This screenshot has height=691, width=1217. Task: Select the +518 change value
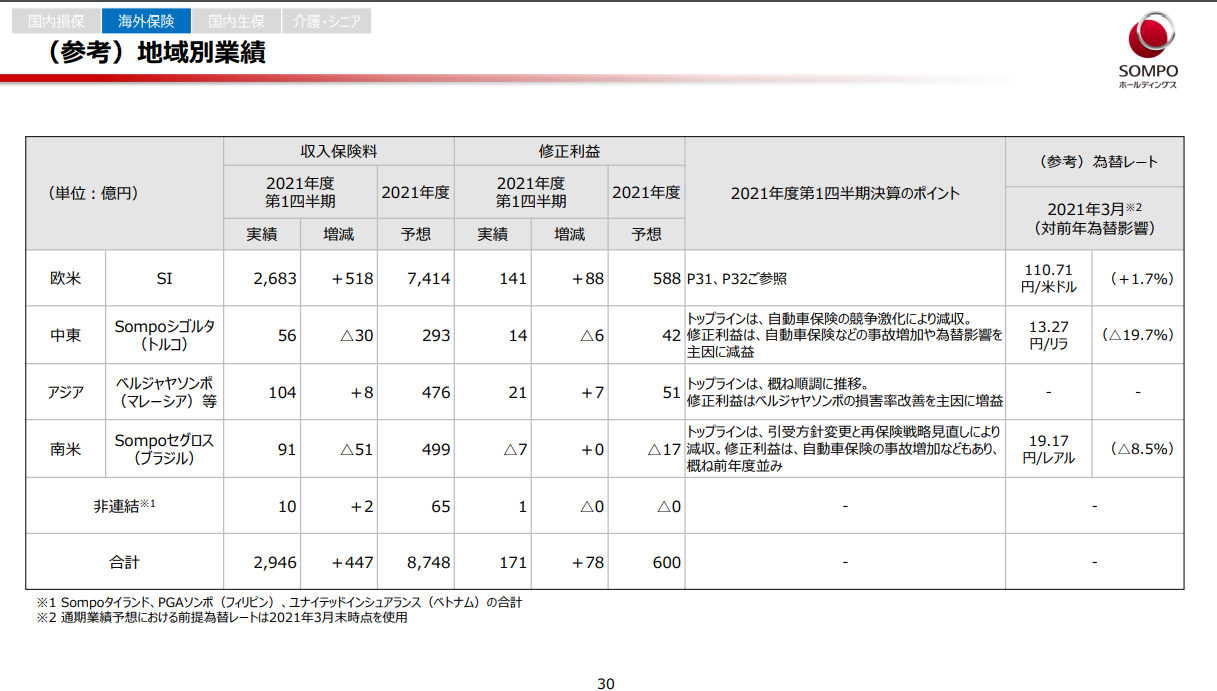pyautogui.click(x=353, y=279)
